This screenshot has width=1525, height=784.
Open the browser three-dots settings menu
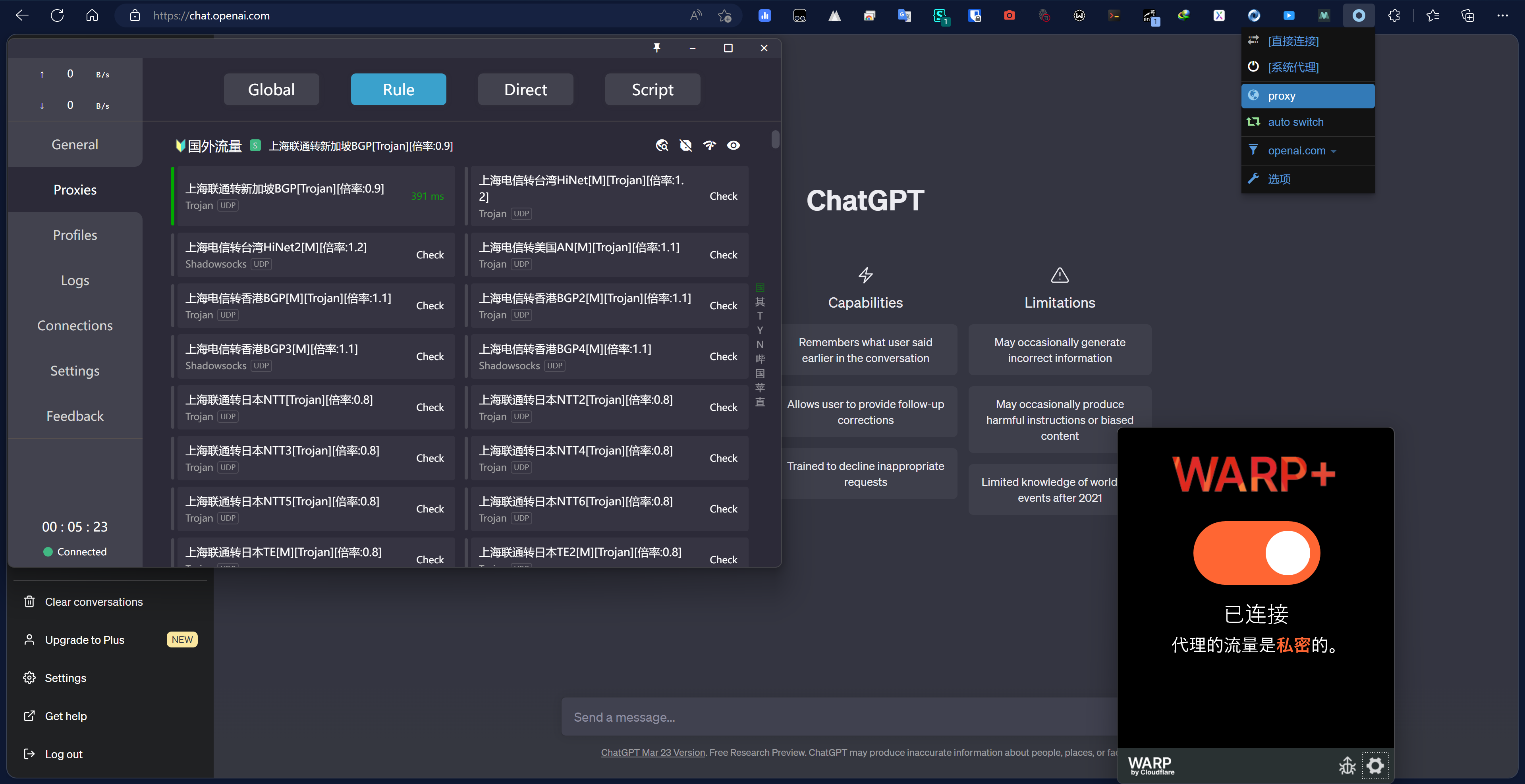pos(1502,16)
